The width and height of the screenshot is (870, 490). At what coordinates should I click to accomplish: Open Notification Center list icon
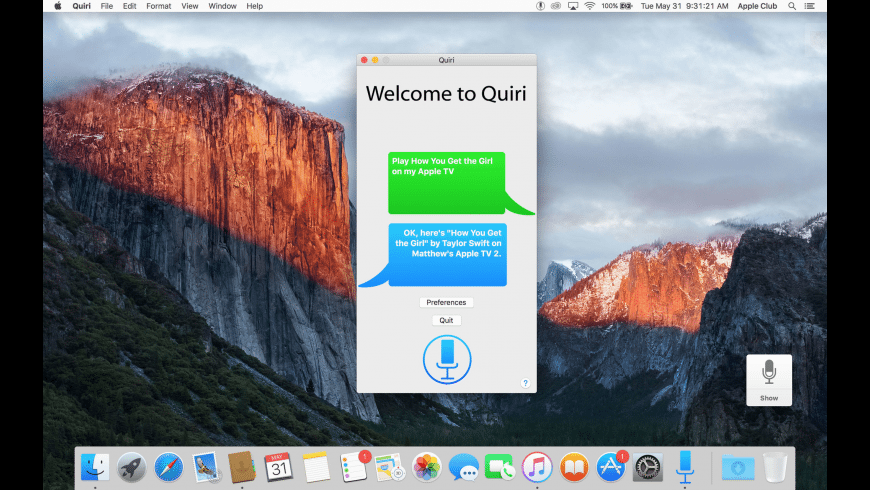click(x=810, y=6)
